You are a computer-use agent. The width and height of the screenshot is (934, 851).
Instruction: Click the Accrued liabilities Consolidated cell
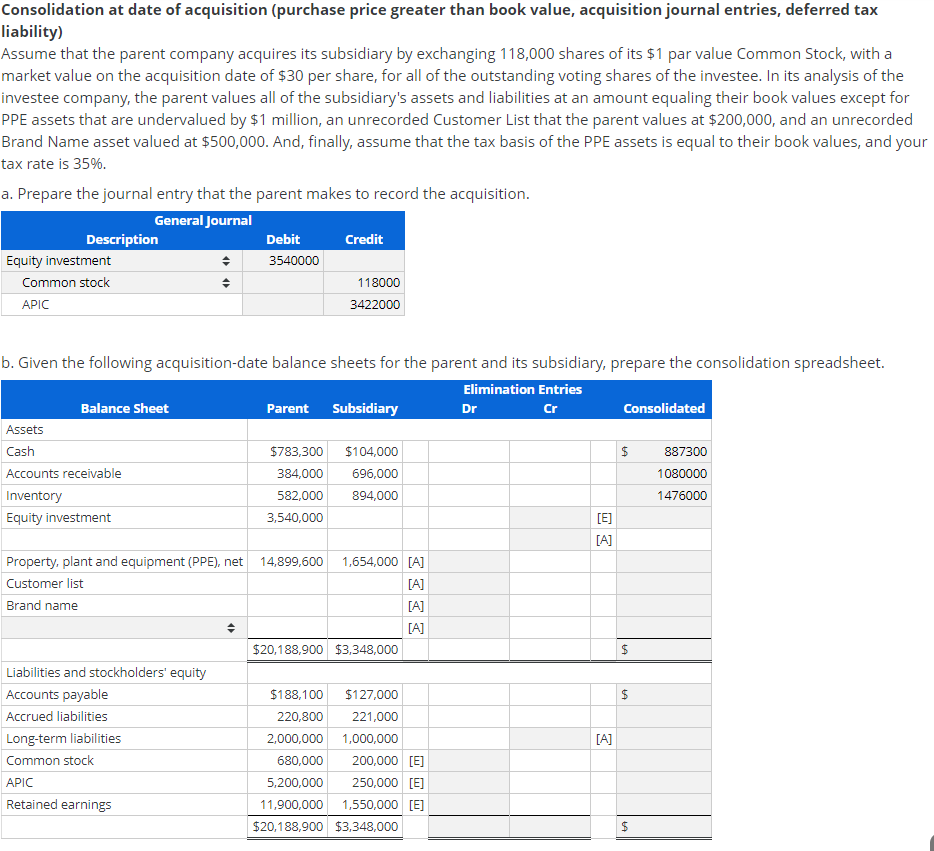(x=662, y=716)
